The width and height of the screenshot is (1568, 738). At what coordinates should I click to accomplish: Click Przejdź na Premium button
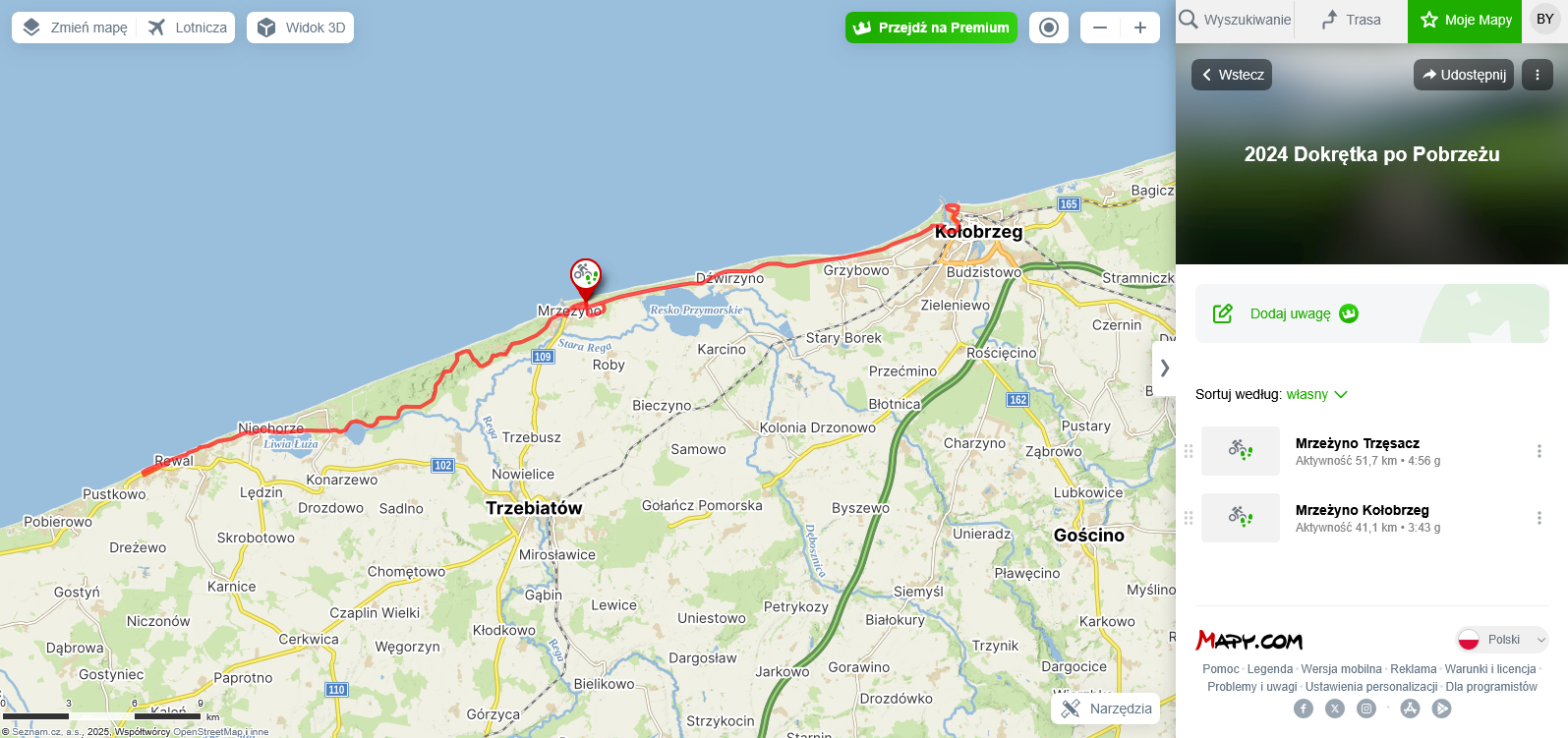(931, 28)
